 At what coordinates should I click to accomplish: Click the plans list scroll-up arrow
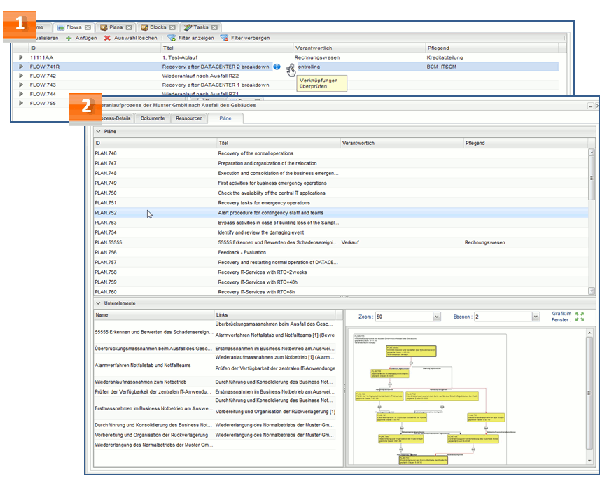click(592, 152)
